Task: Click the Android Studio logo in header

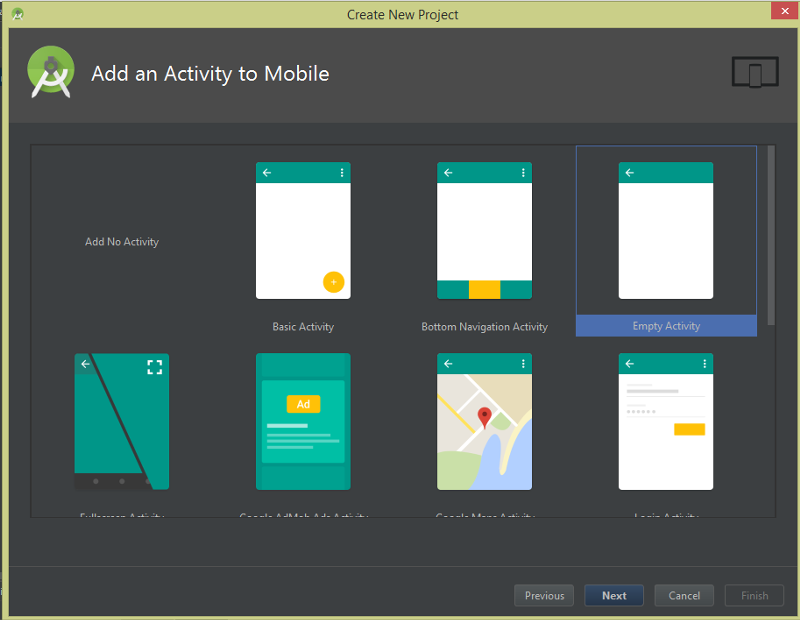Action: tap(51, 72)
